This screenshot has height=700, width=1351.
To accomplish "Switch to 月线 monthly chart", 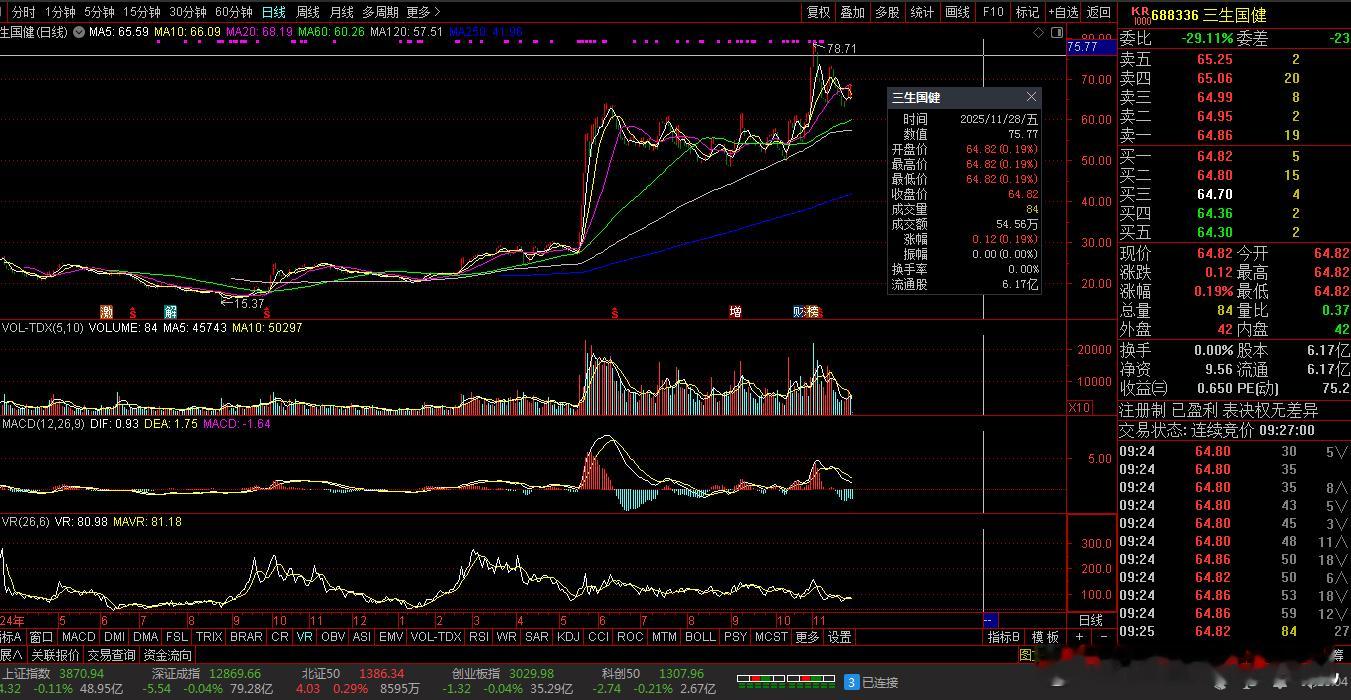I will pyautogui.click(x=341, y=12).
